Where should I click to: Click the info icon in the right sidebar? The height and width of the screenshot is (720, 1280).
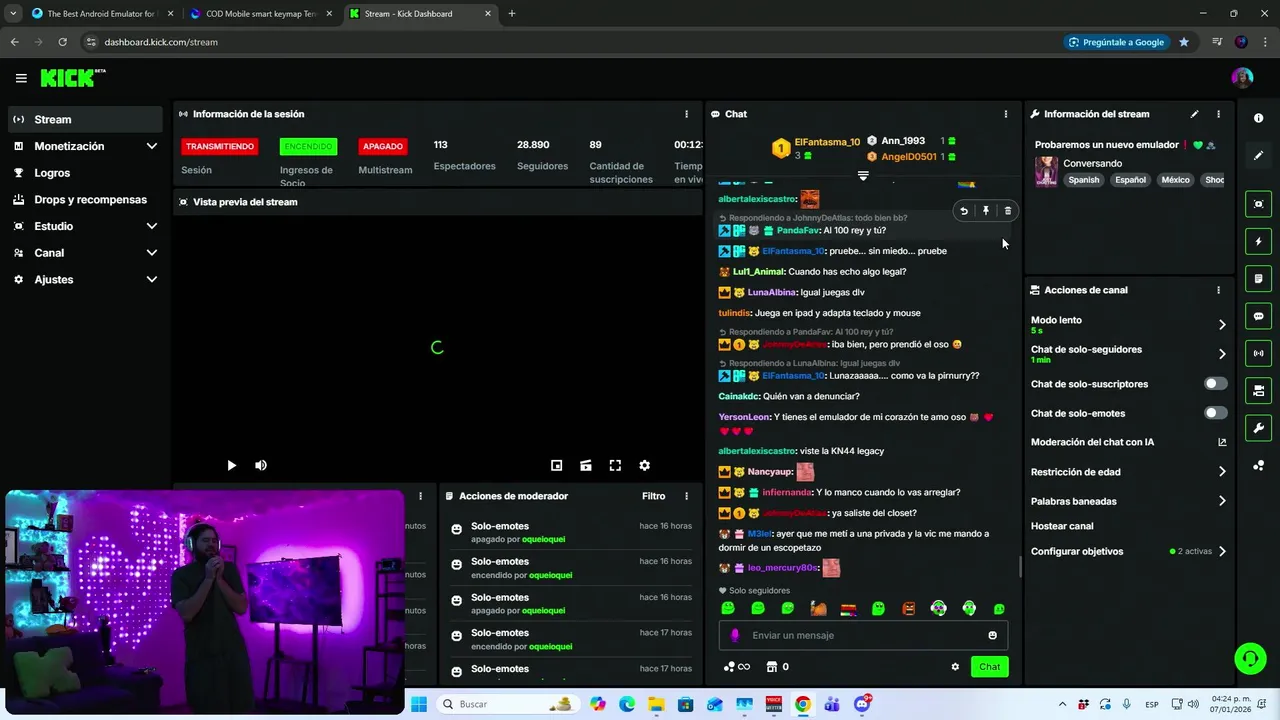click(x=1258, y=118)
